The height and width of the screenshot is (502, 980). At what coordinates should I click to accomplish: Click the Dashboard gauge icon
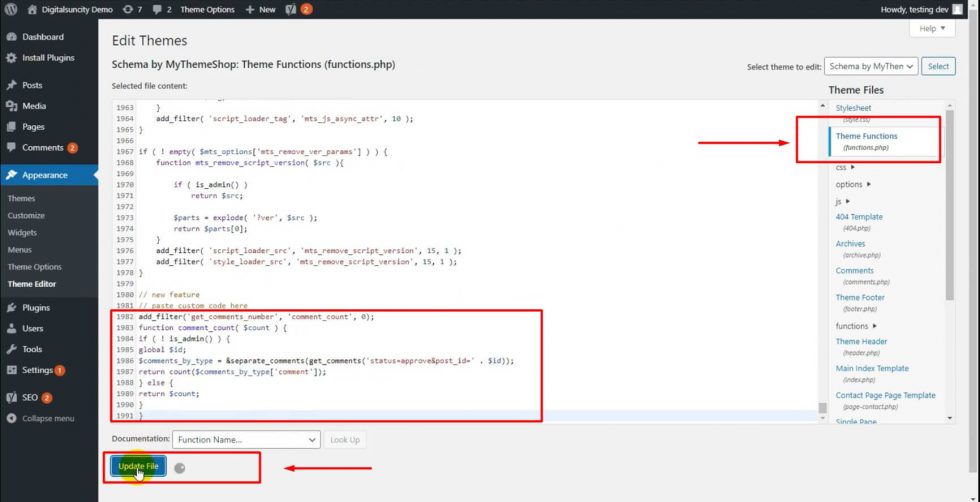(11, 37)
